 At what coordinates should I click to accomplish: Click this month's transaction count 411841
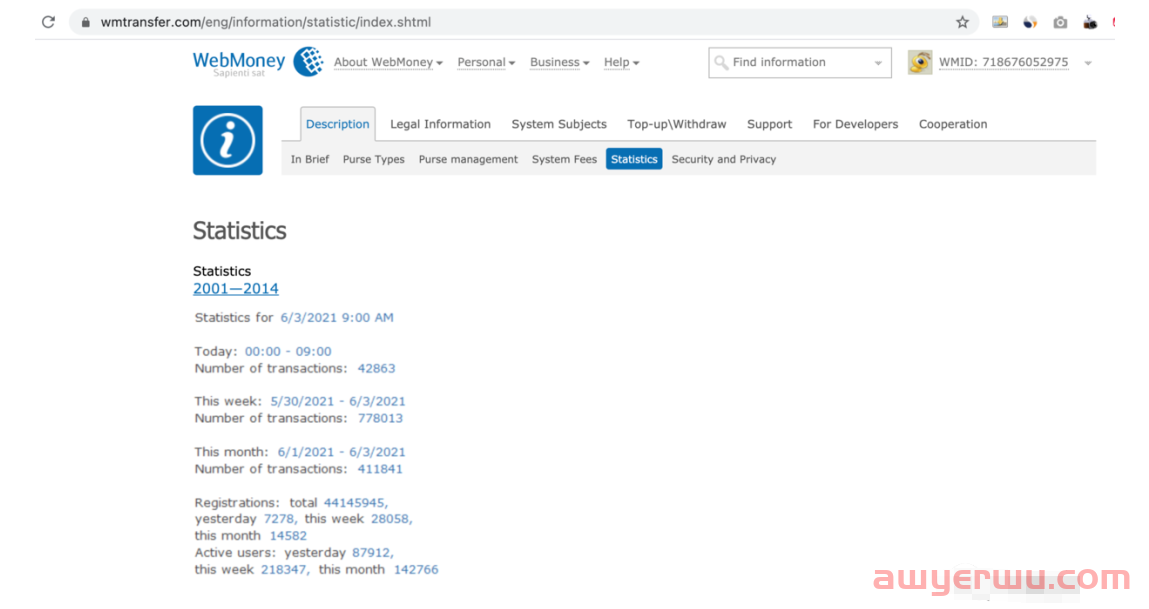point(380,469)
